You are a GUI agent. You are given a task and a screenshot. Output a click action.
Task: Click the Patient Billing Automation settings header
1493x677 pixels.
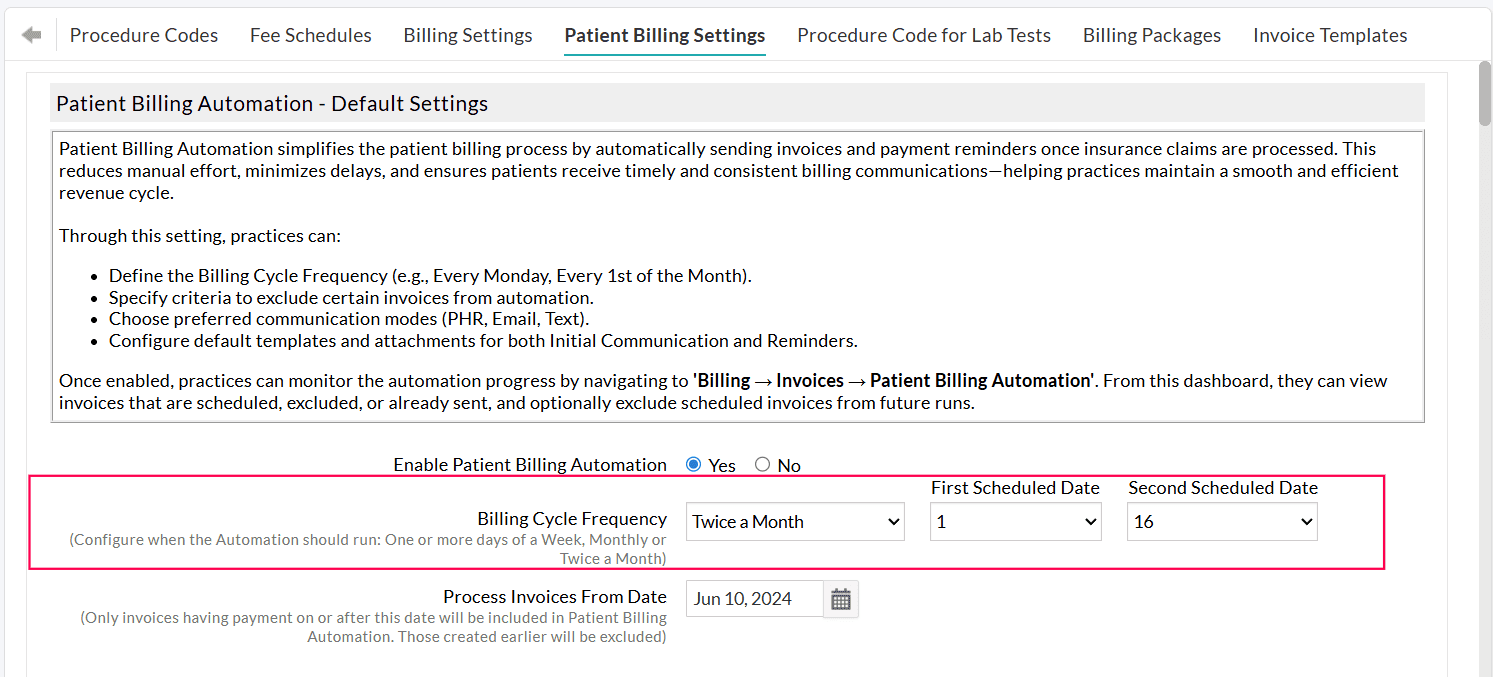click(x=271, y=103)
